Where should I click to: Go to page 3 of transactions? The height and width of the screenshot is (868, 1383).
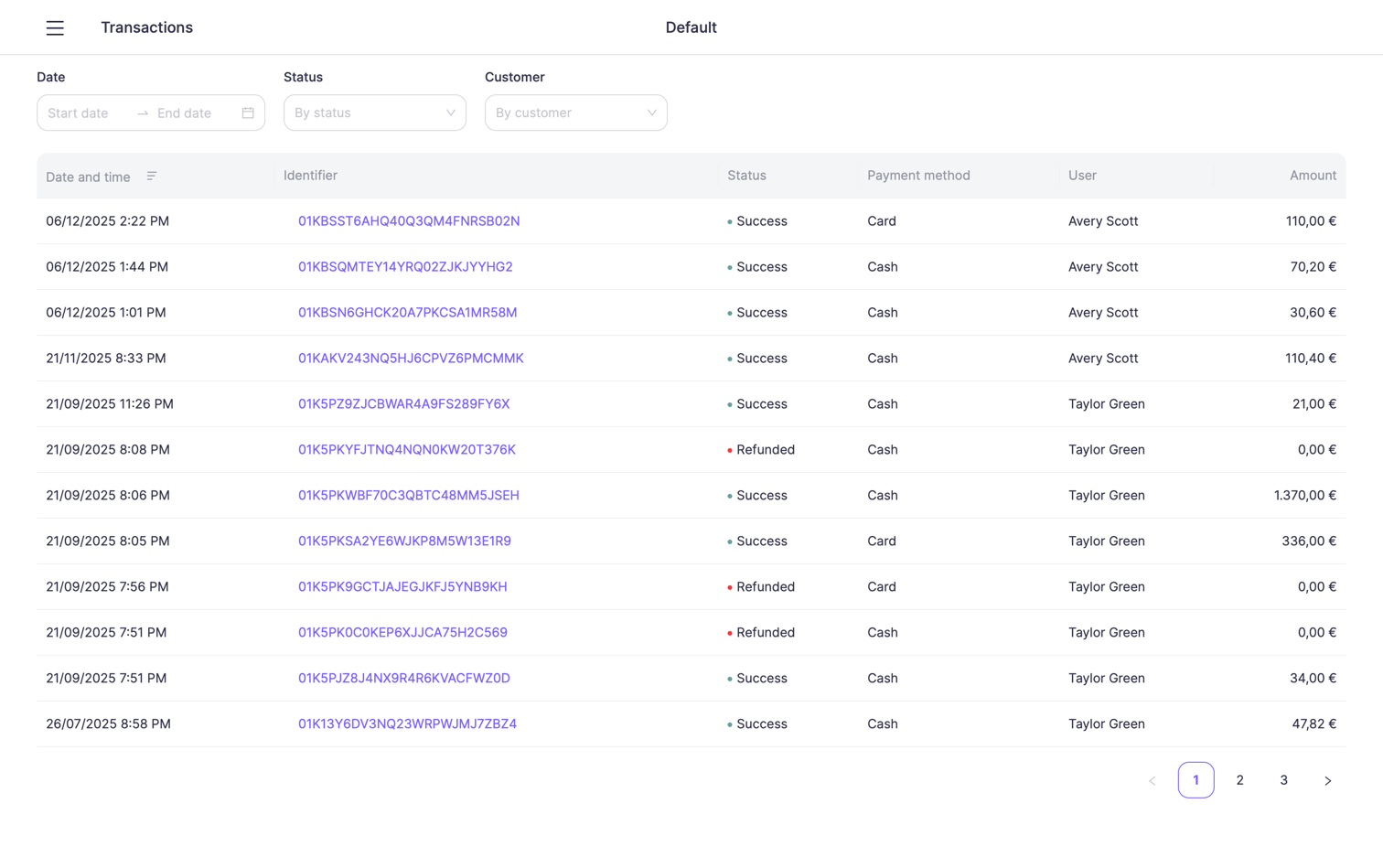click(x=1283, y=780)
